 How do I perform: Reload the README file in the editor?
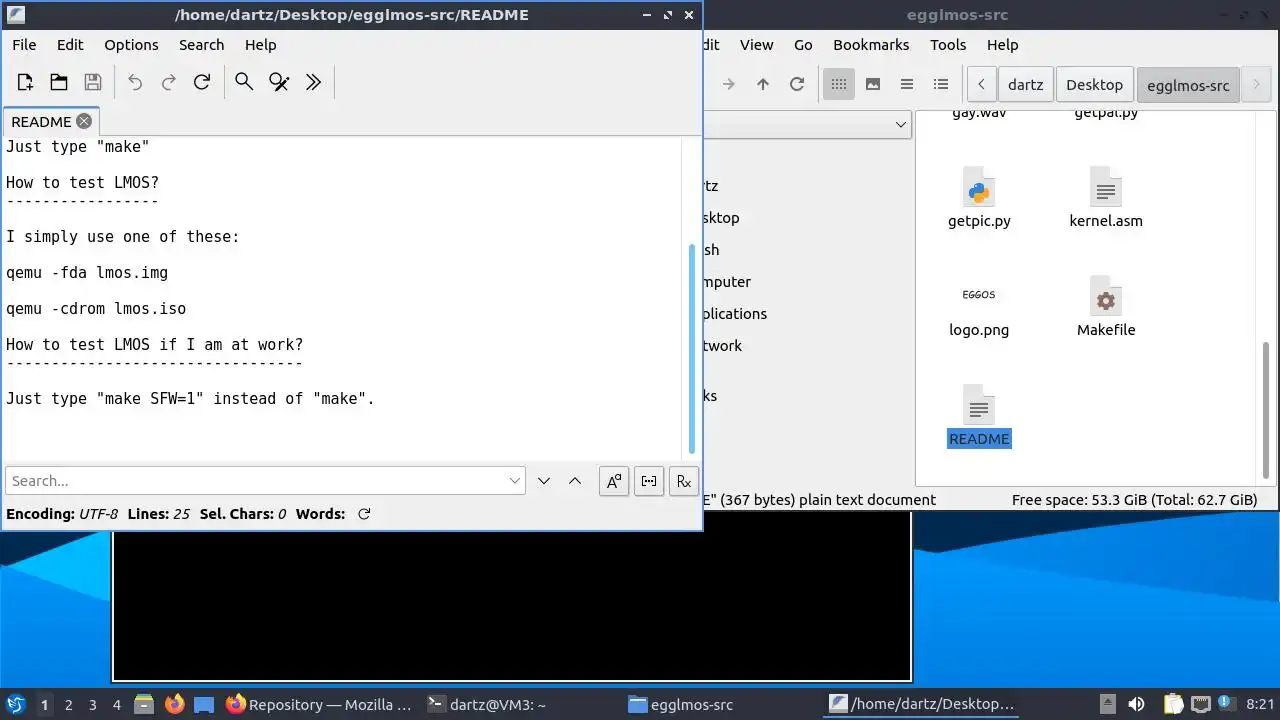click(202, 82)
